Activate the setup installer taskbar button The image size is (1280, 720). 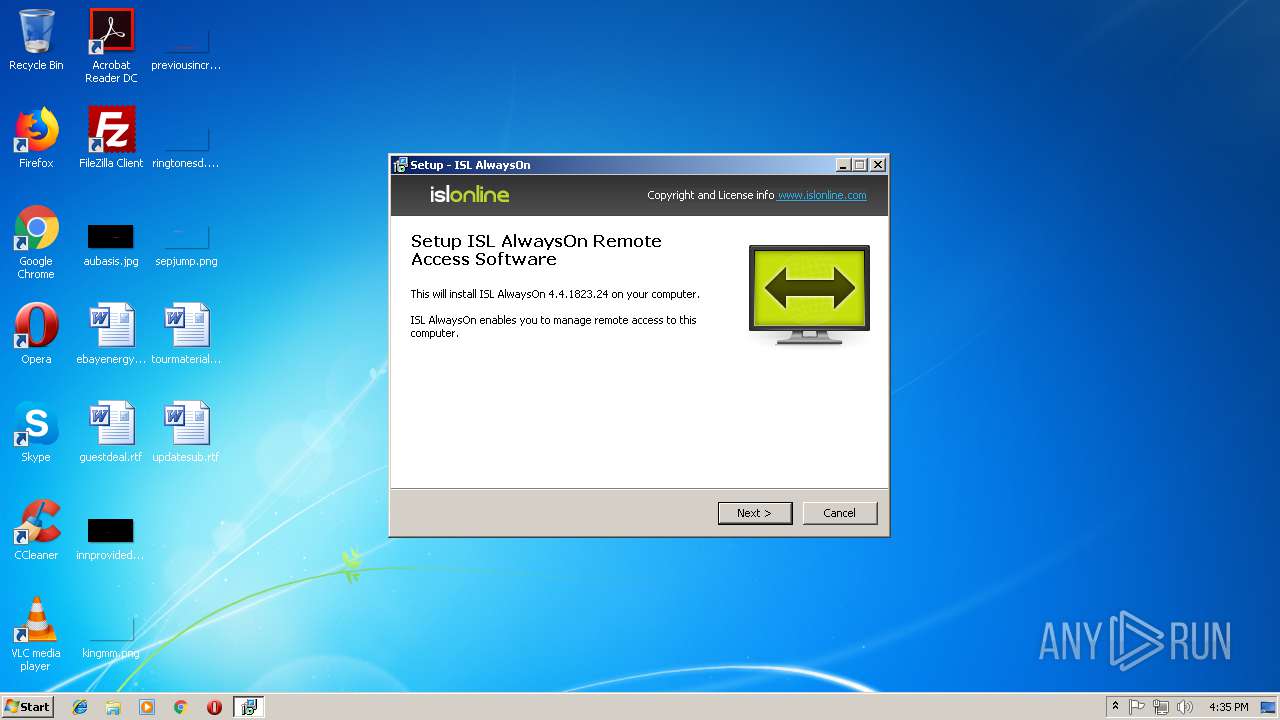249,707
